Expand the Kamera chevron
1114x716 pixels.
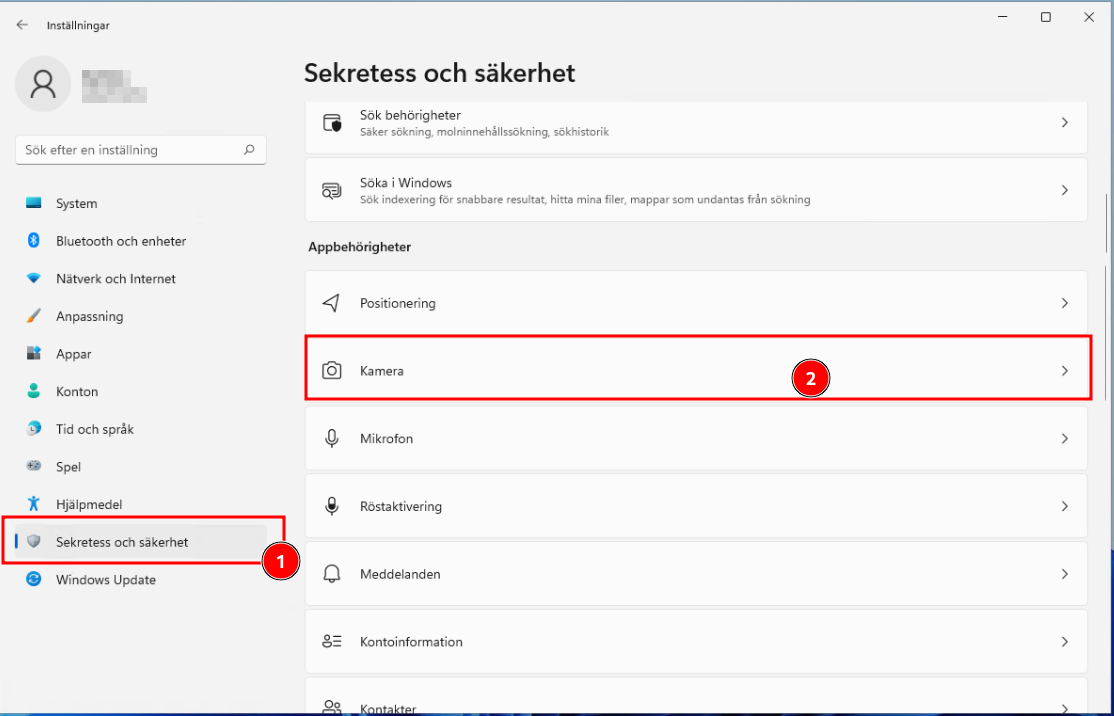pyautogui.click(x=1064, y=371)
